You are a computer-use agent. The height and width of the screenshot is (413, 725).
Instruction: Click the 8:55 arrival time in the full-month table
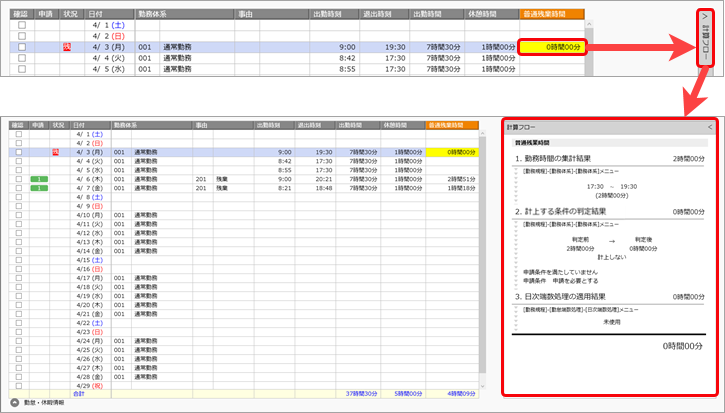pos(285,170)
